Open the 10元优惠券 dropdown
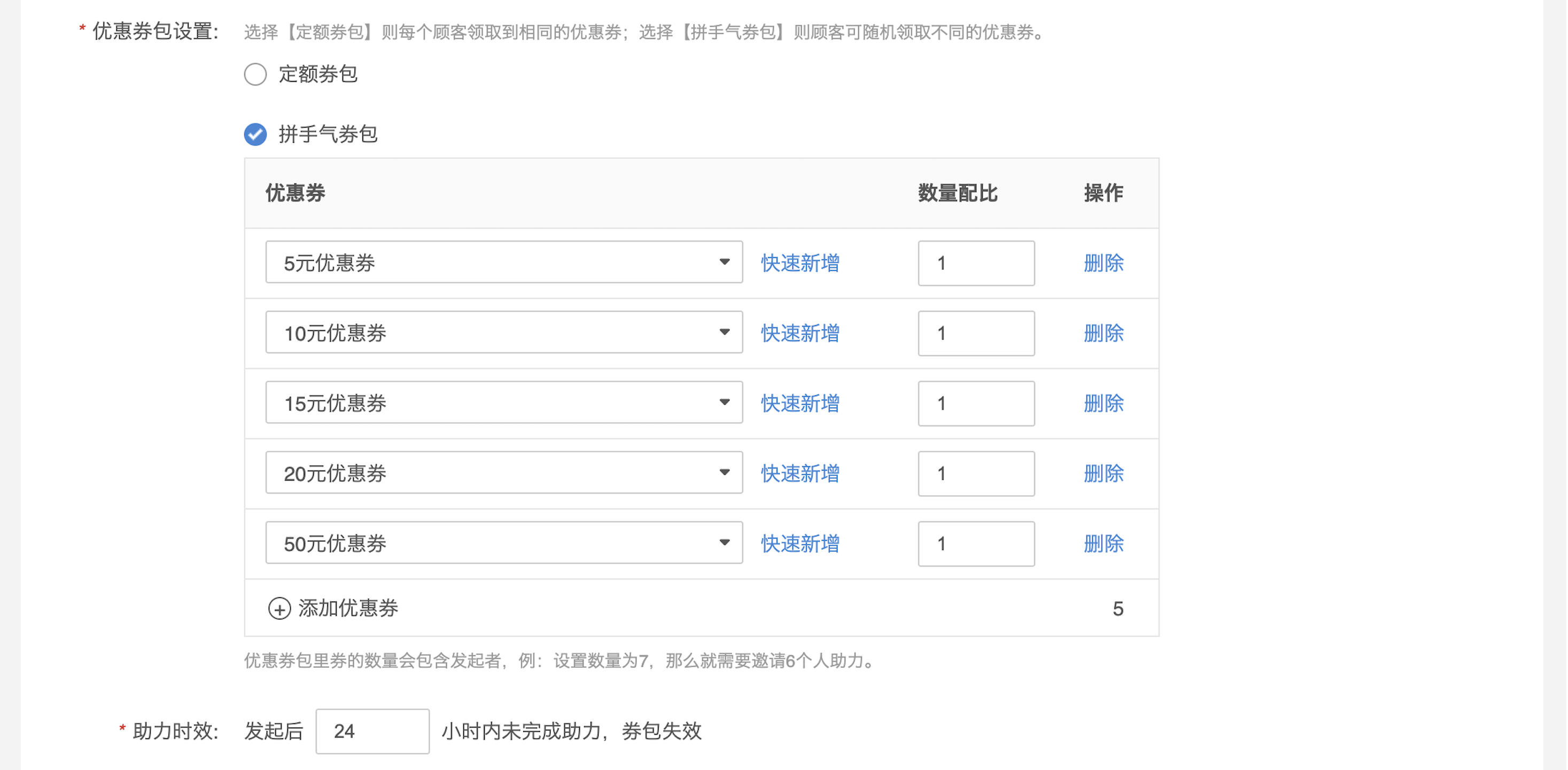The width and height of the screenshot is (1568, 770). click(x=503, y=333)
